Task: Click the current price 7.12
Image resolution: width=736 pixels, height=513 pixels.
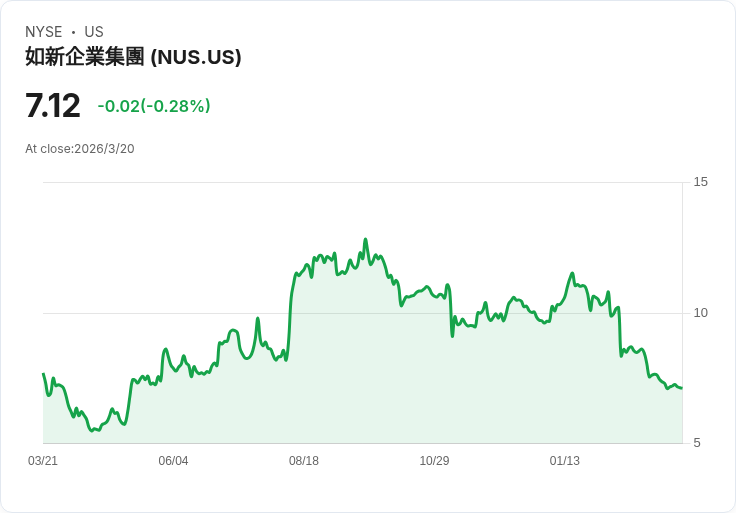Action: pyautogui.click(x=53, y=106)
